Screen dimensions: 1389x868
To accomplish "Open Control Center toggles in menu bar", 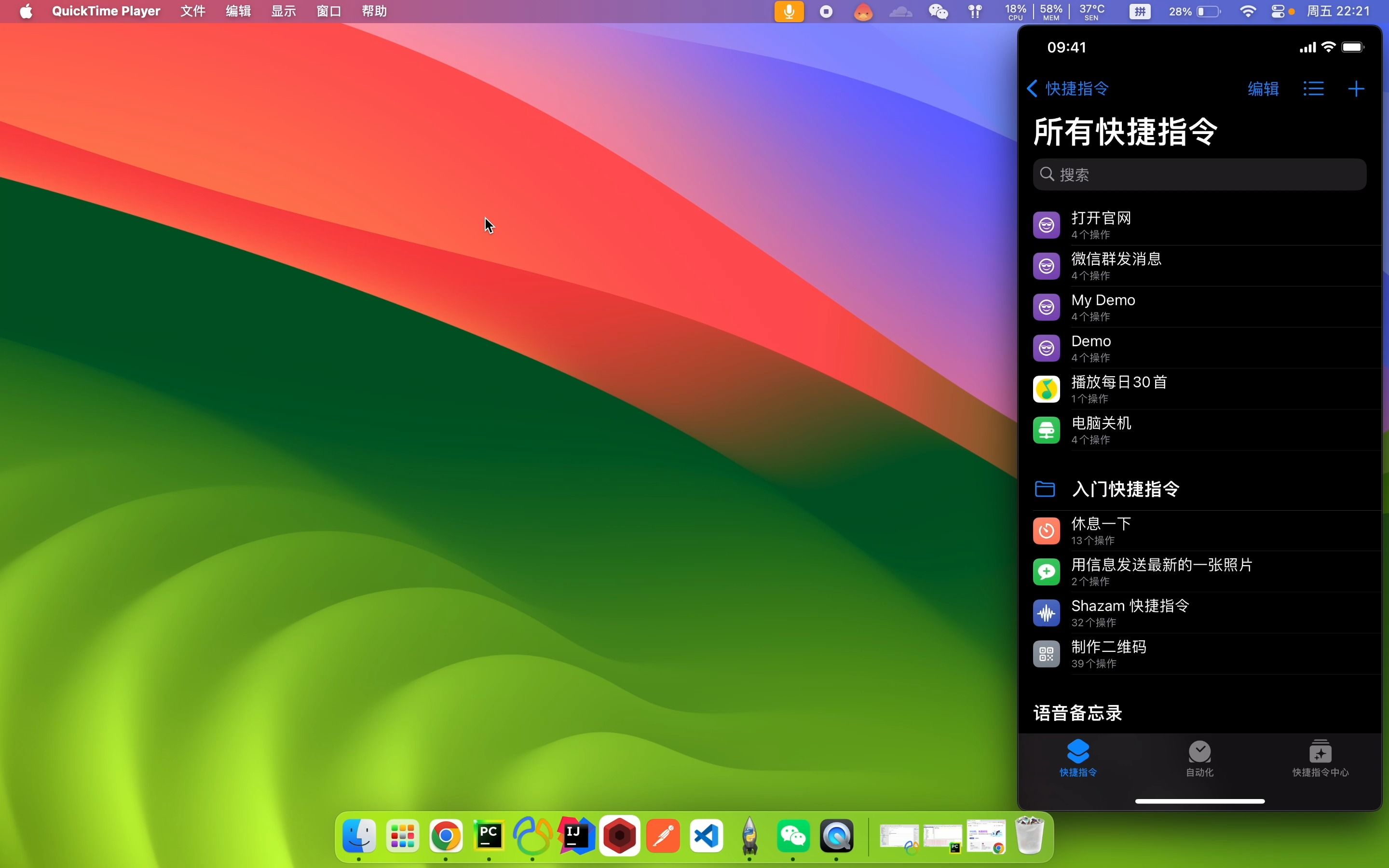I will click(1278, 12).
